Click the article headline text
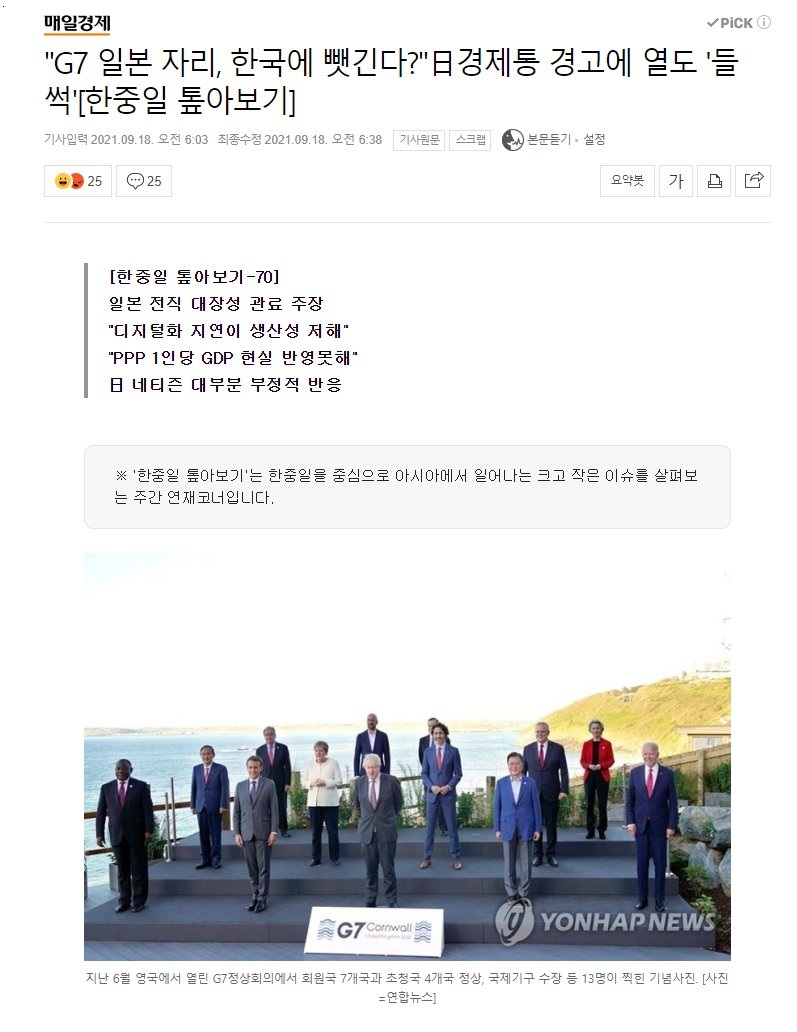This screenshot has height=1032, width=797. coord(391,81)
